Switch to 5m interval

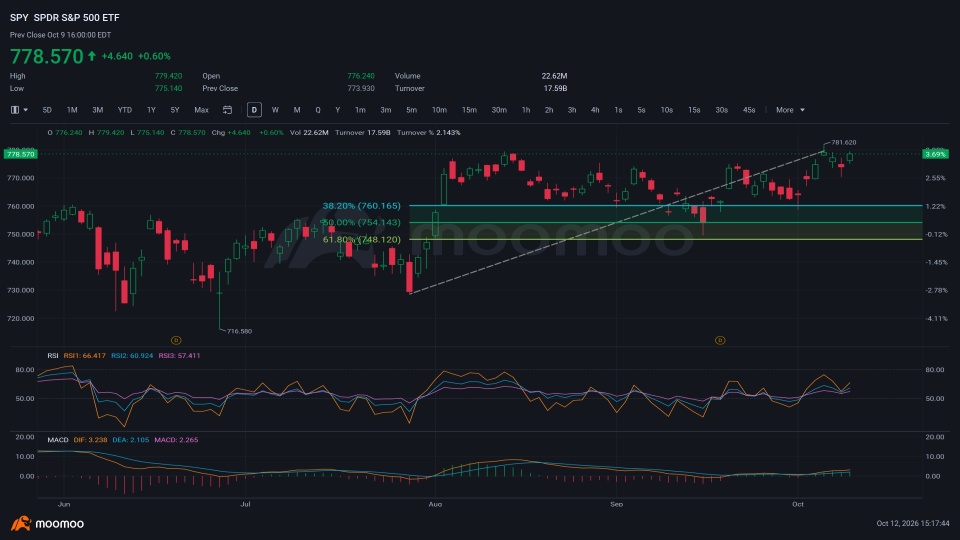pyautogui.click(x=411, y=110)
